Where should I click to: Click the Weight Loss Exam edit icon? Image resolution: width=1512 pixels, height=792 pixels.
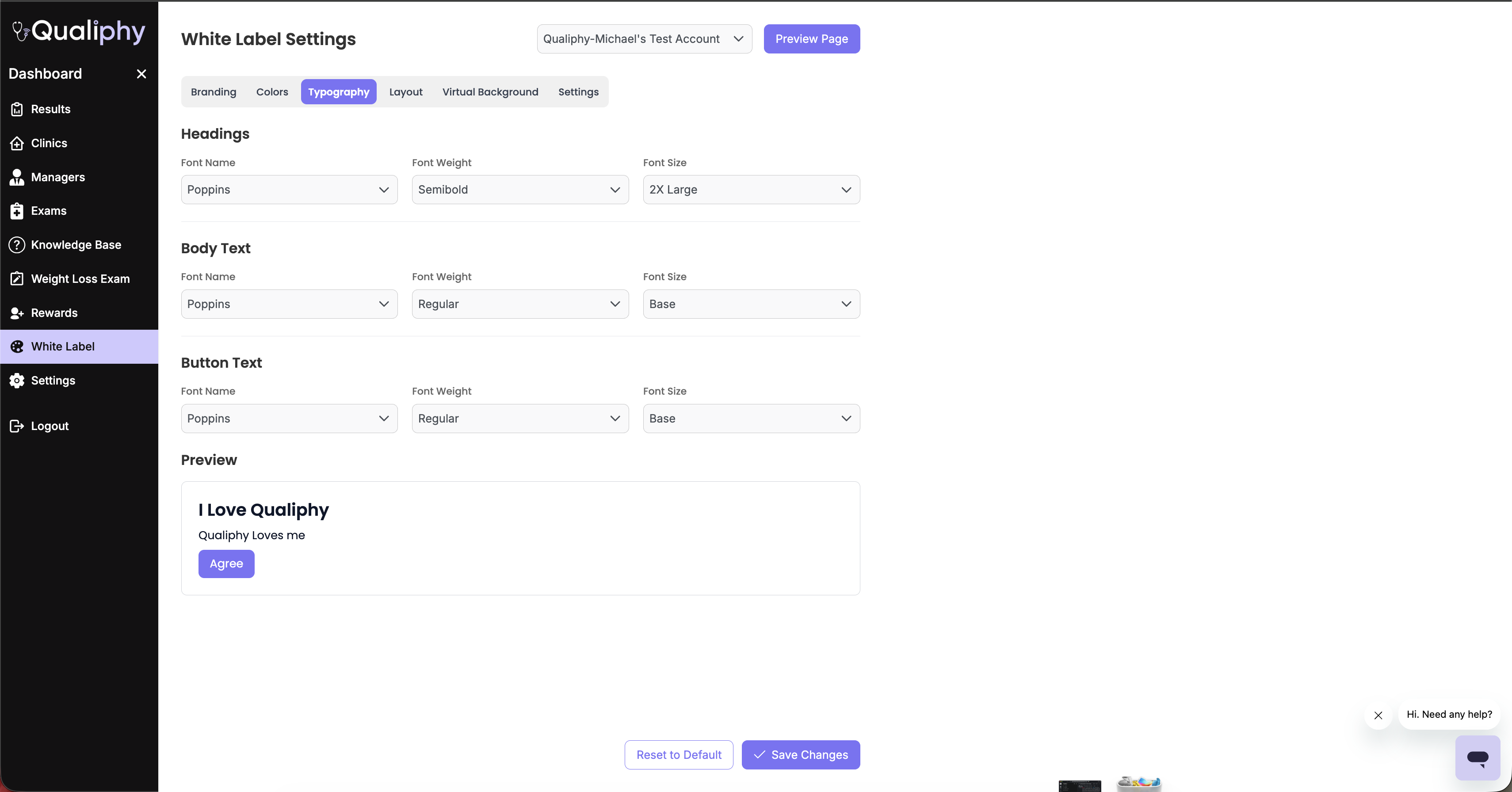coord(17,279)
